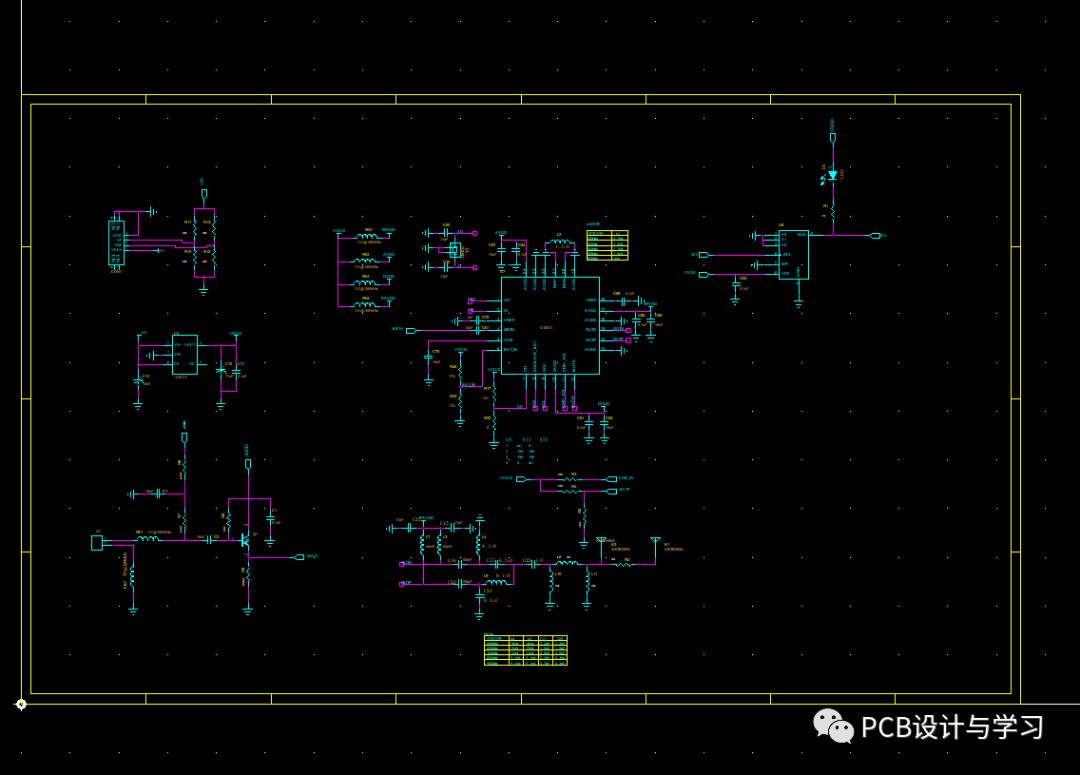Select shunt inductor L11 to ground
This screenshot has height=775, width=1080.
[x=587, y=581]
